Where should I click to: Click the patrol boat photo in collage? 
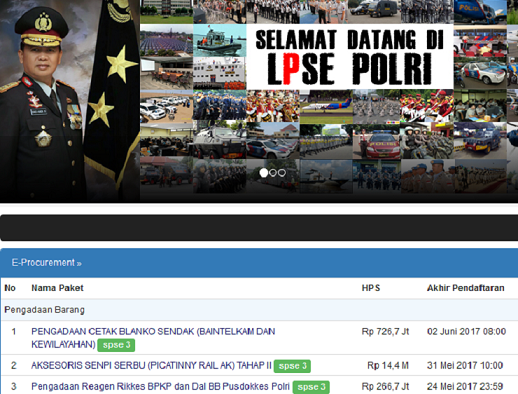219,41
